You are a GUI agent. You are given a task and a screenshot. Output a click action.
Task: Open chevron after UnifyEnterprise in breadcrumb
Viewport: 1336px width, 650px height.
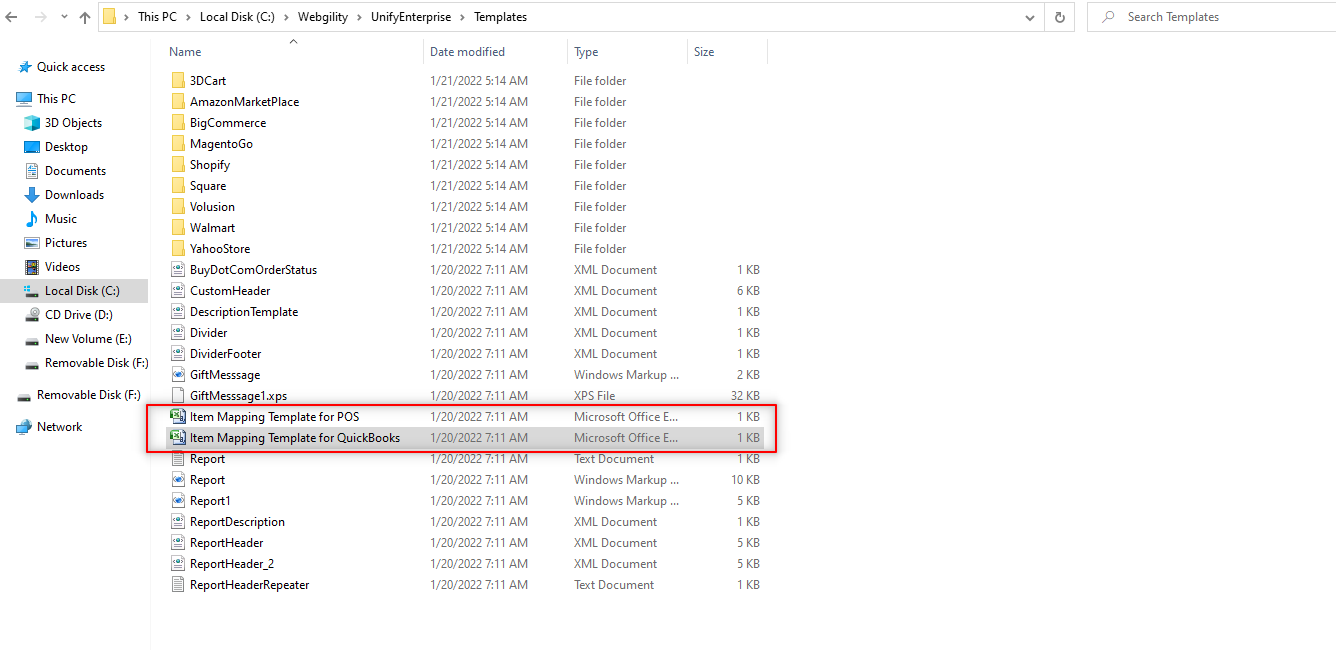coord(463,17)
